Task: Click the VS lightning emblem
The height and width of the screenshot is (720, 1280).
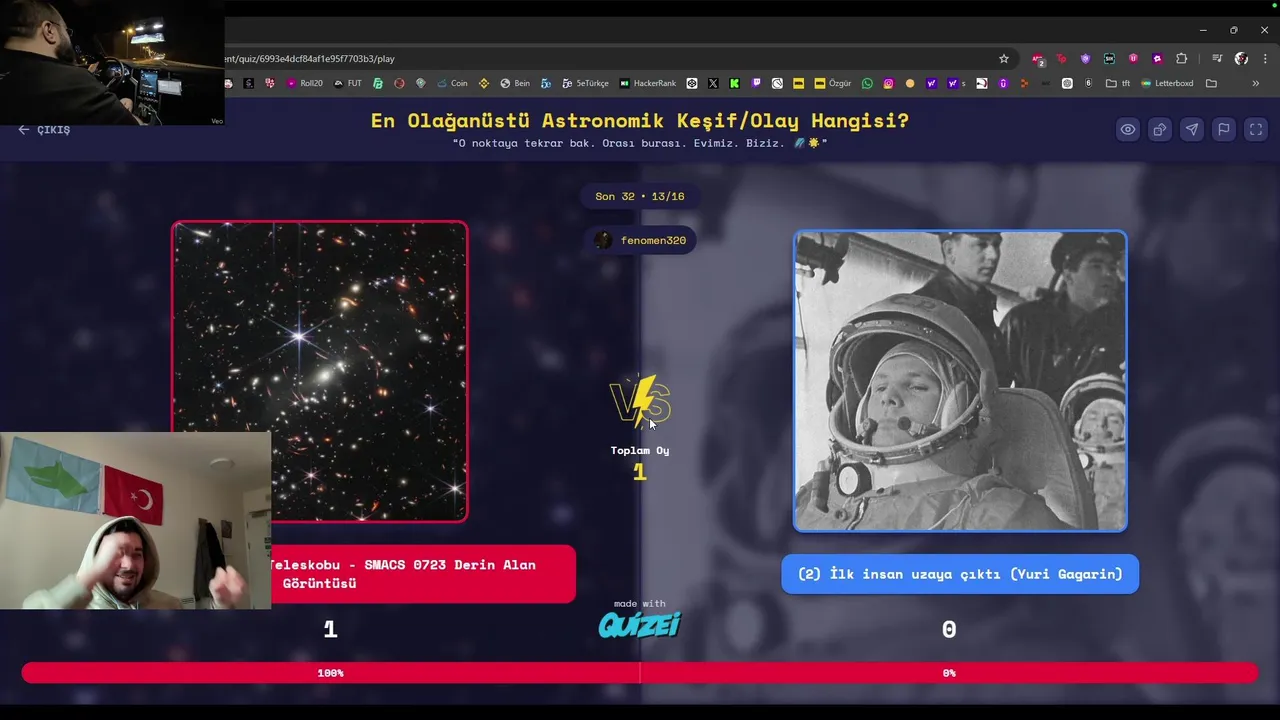Action: 640,401
